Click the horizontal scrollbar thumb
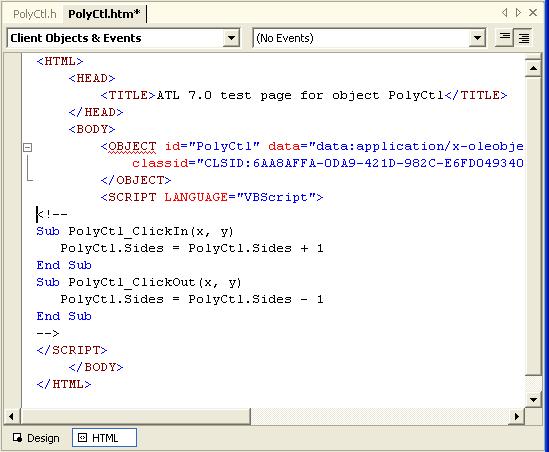The image size is (549, 452). click(x=135, y=416)
